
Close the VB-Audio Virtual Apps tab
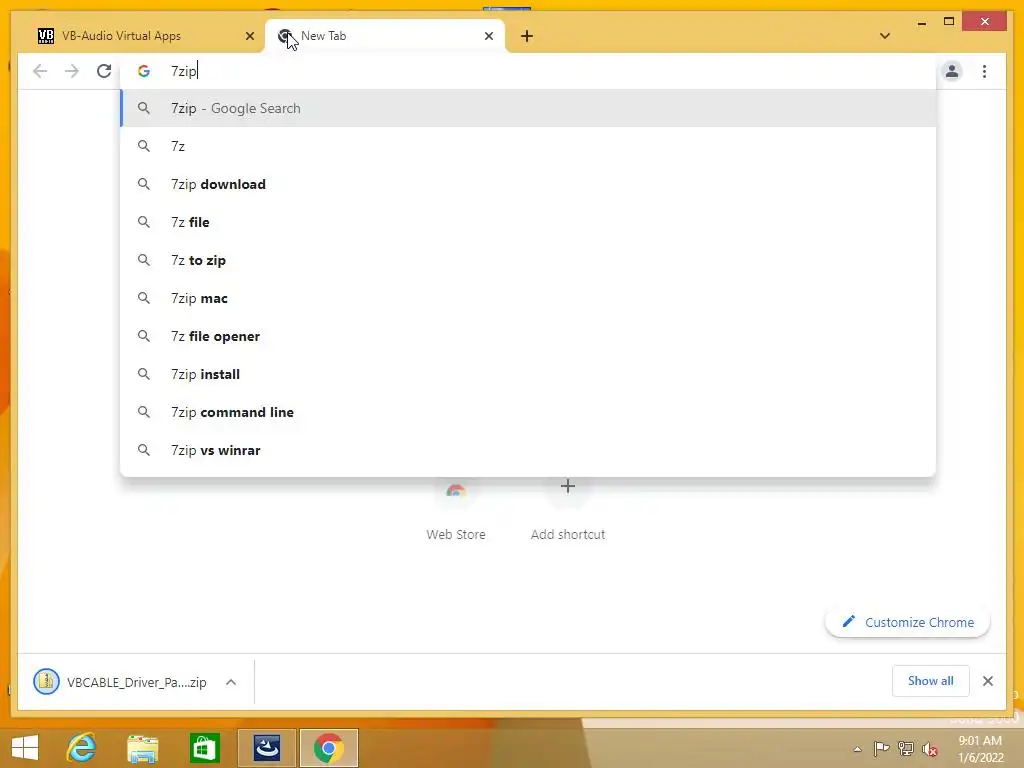(249, 36)
